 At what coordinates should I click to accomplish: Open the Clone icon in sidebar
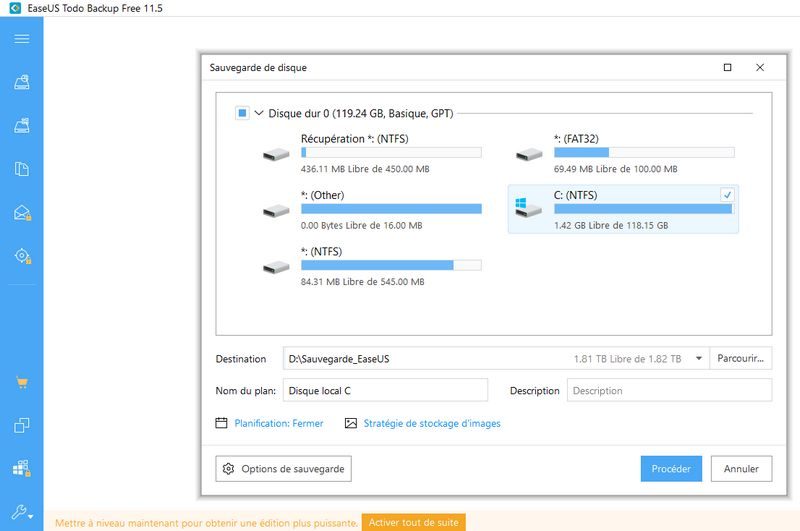click(21, 425)
